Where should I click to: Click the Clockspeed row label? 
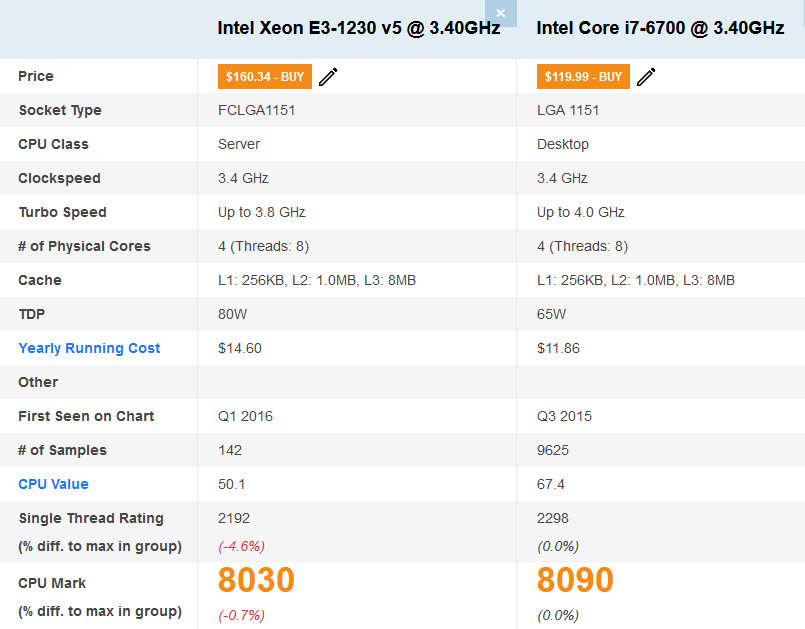click(60, 178)
